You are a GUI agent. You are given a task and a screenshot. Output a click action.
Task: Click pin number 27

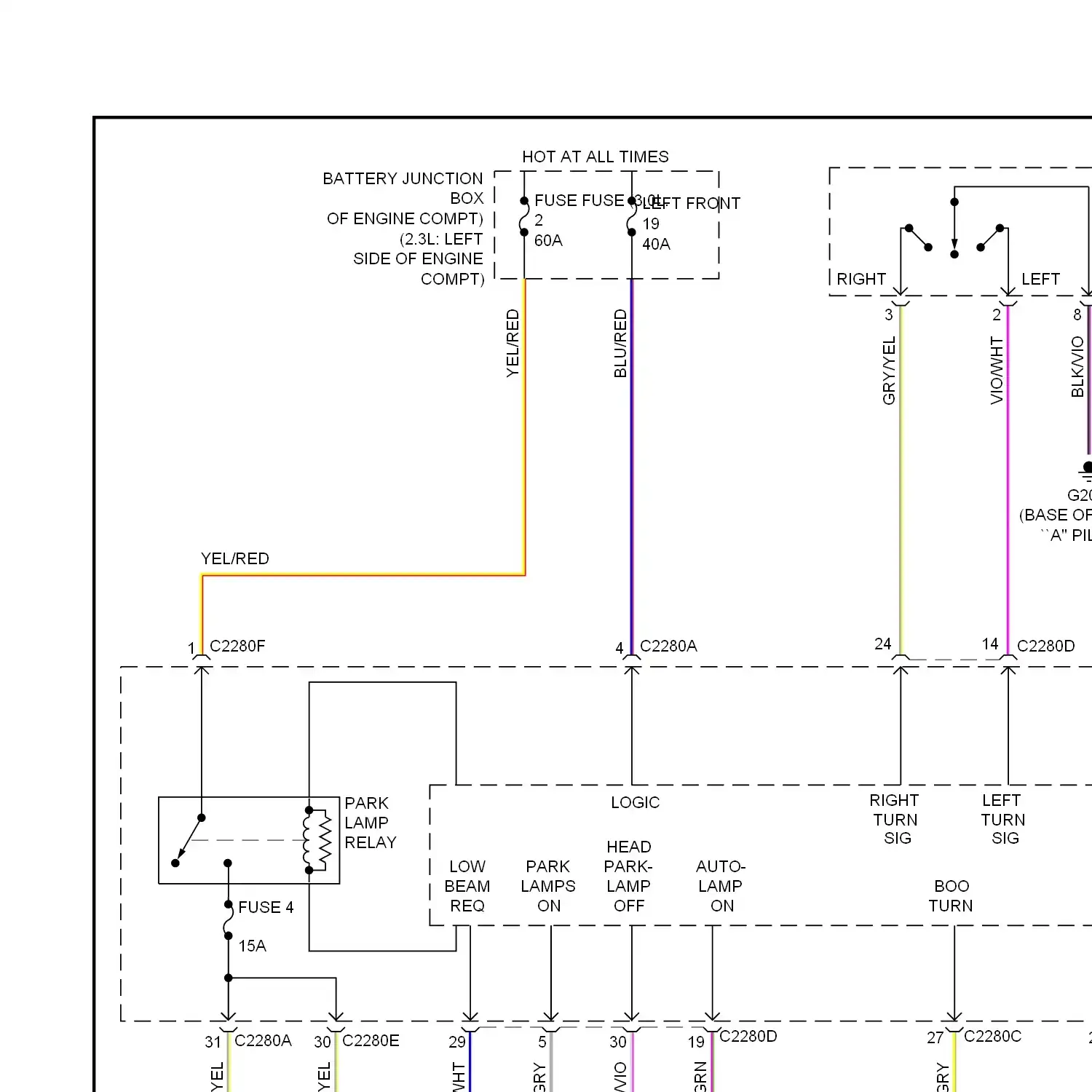pyautogui.click(x=935, y=1037)
